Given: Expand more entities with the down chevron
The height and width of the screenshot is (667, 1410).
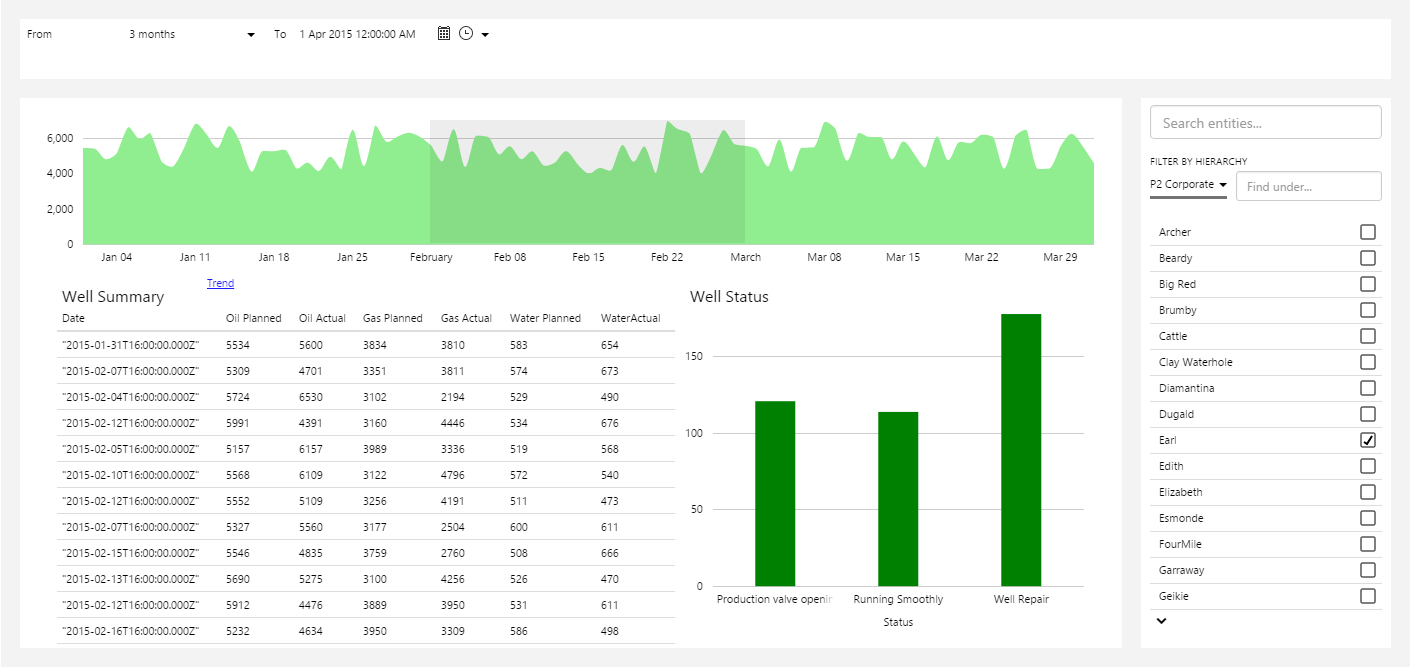Looking at the screenshot, I should pos(1161,621).
